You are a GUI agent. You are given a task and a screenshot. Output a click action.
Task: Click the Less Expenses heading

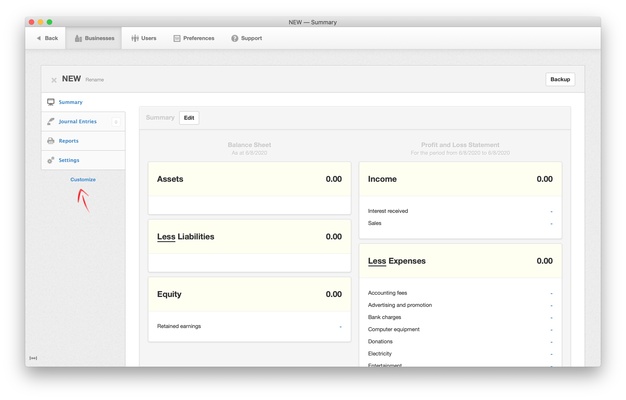pyautogui.click(x=397, y=261)
